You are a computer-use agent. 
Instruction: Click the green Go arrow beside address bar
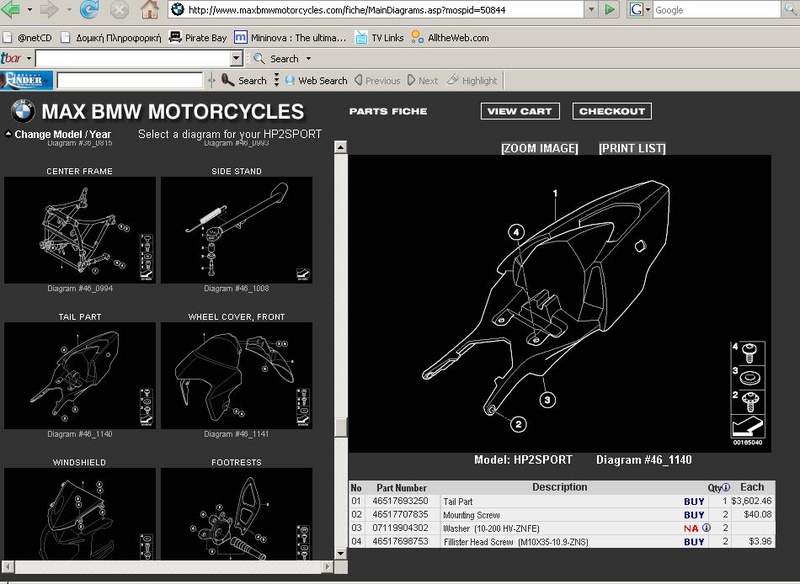click(609, 9)
